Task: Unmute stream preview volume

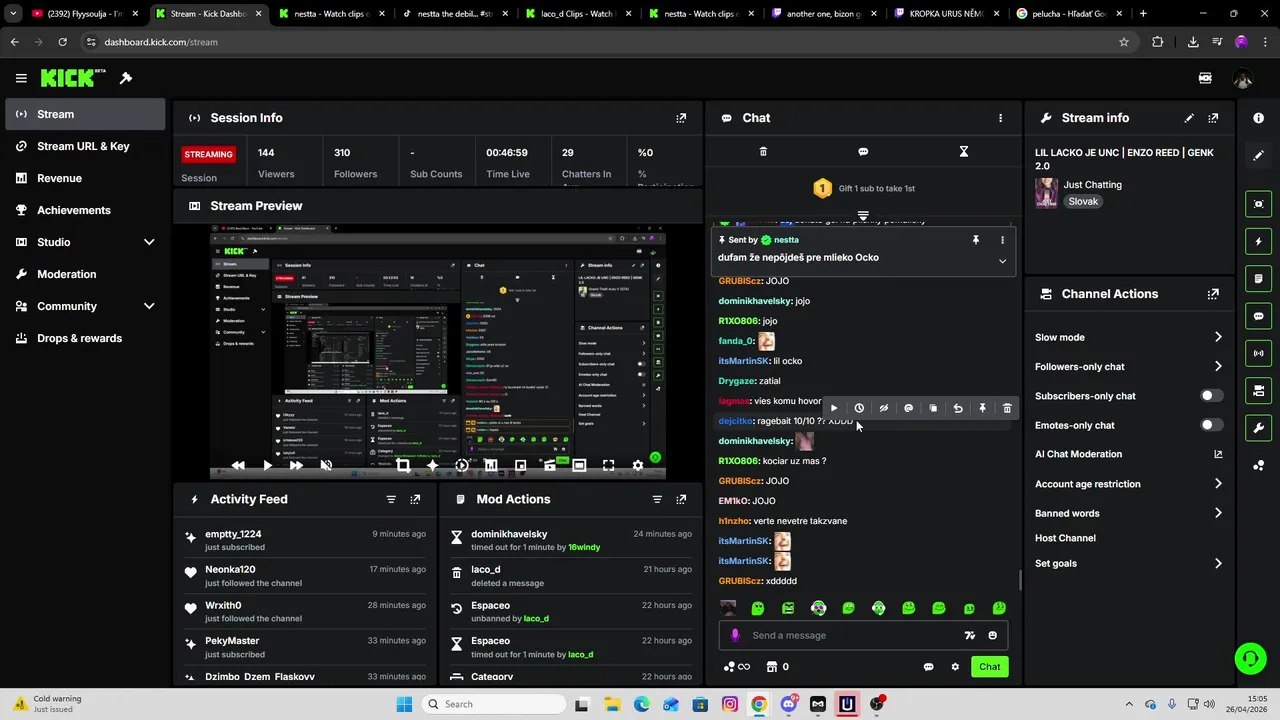Action: 326,465
